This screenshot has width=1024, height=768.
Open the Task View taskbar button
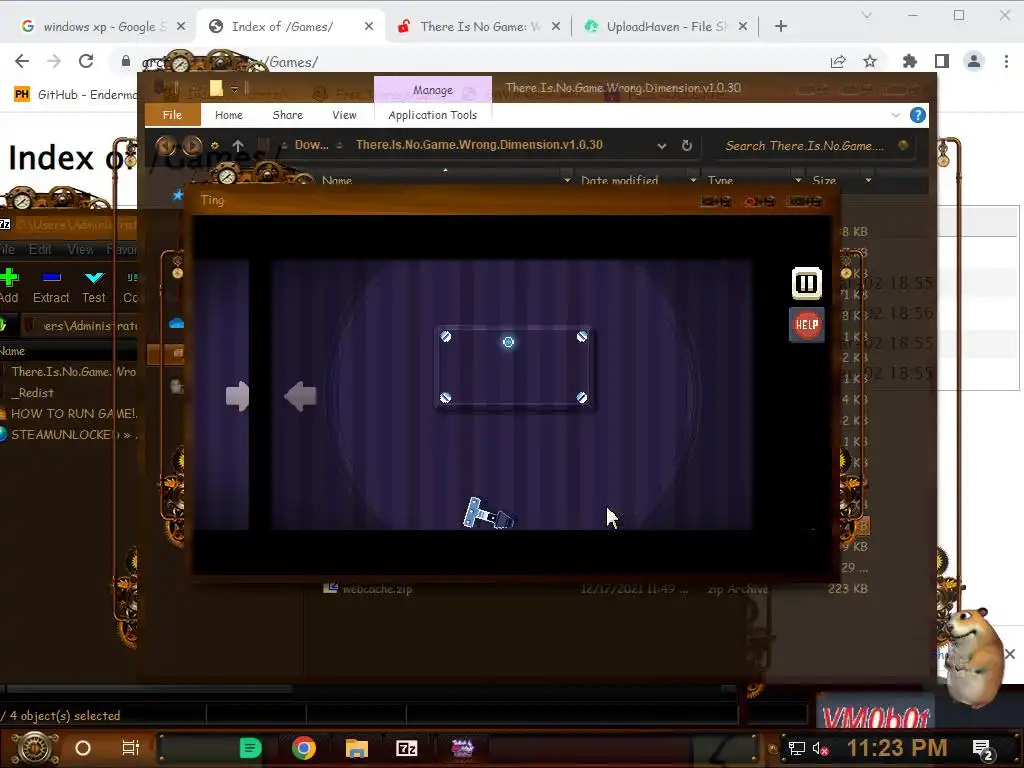point(131,748)
